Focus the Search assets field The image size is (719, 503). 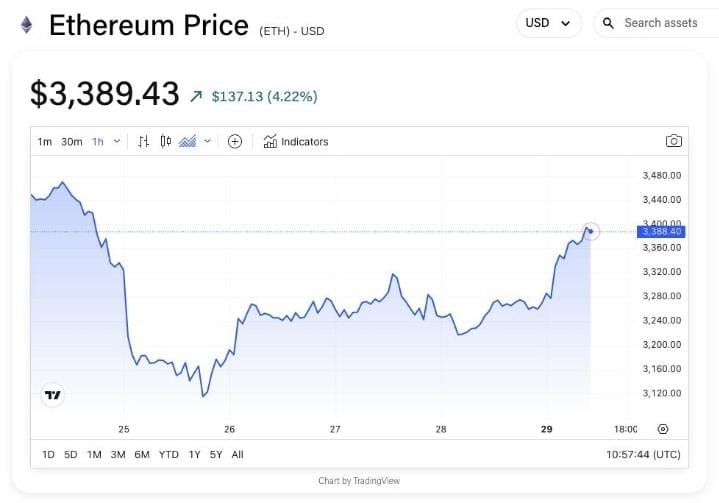pyautogui.click(x=660, y=23)
